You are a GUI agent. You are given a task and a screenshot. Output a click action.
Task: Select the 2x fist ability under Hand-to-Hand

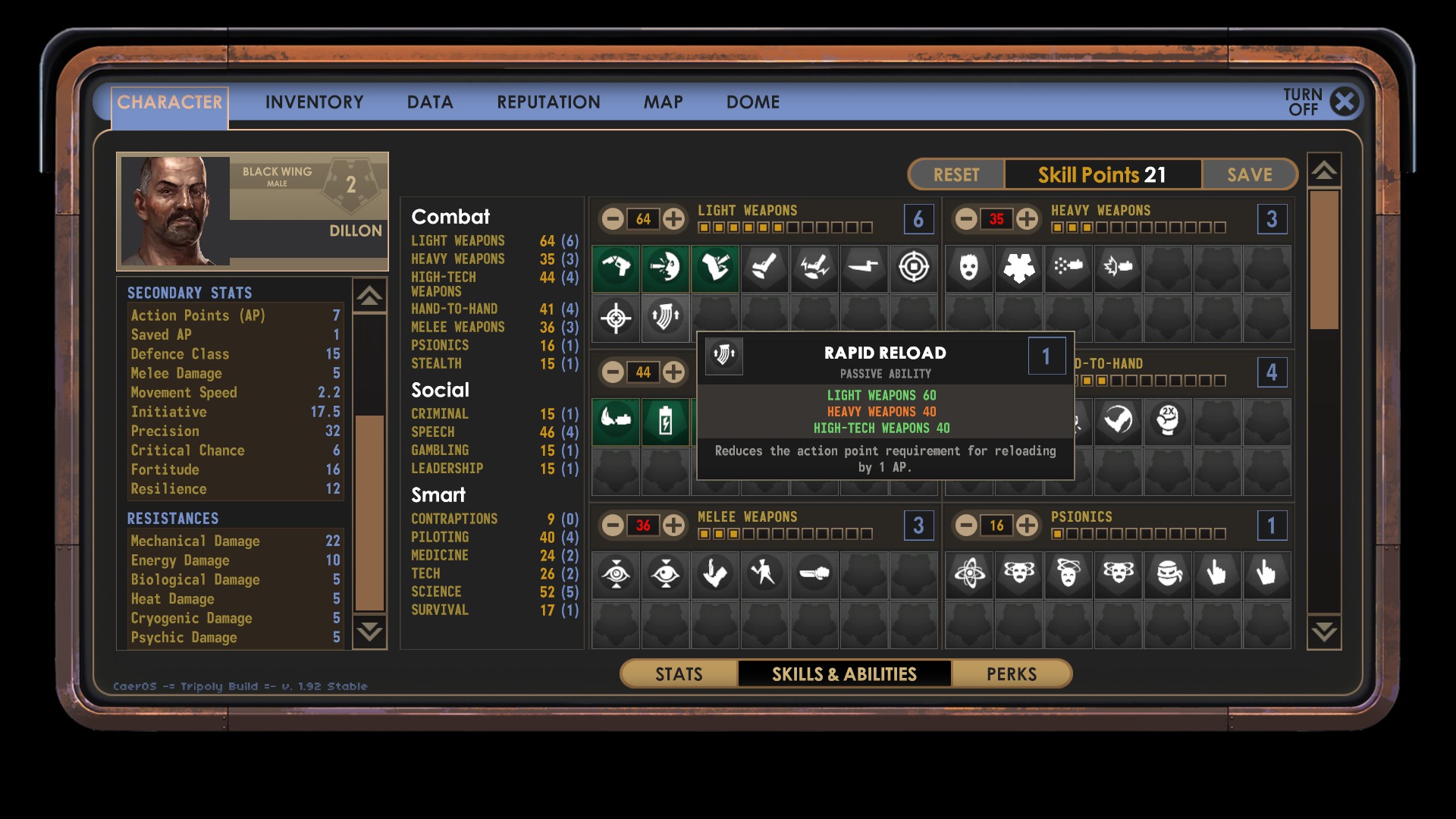click(x=1168, y=421)
